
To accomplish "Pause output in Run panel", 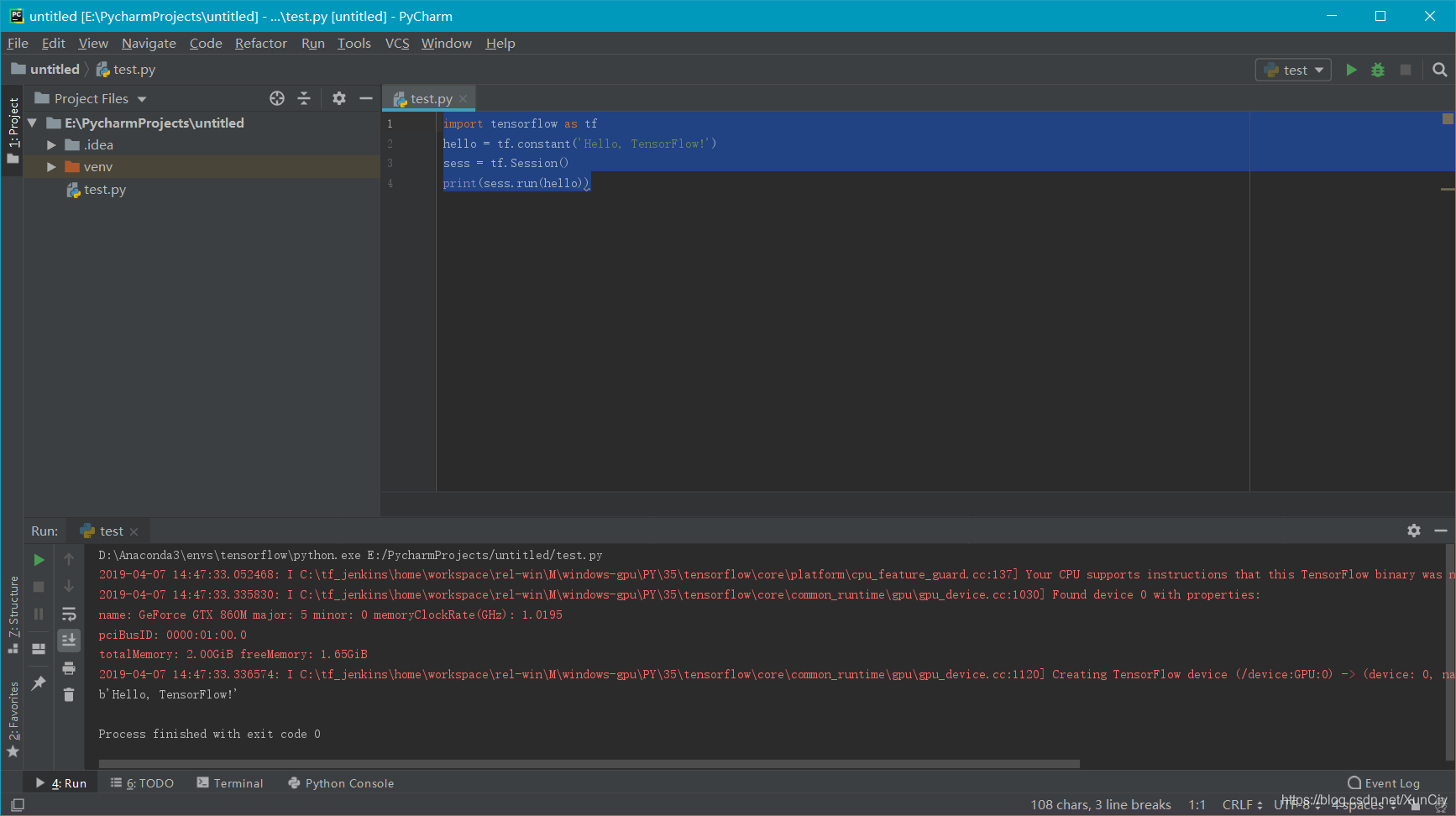I will click(x=39, y=614).
